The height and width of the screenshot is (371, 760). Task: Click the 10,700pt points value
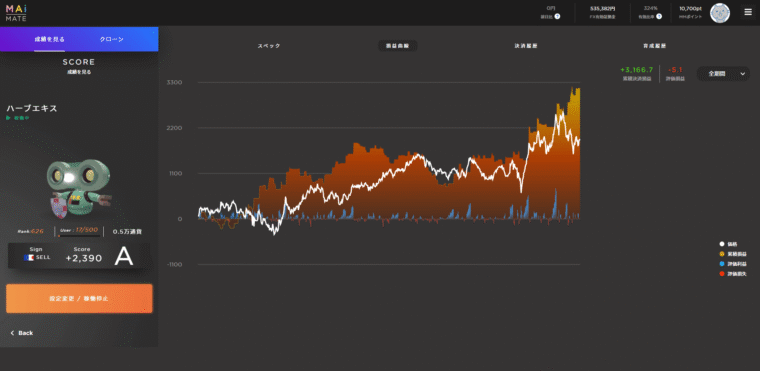691,9
